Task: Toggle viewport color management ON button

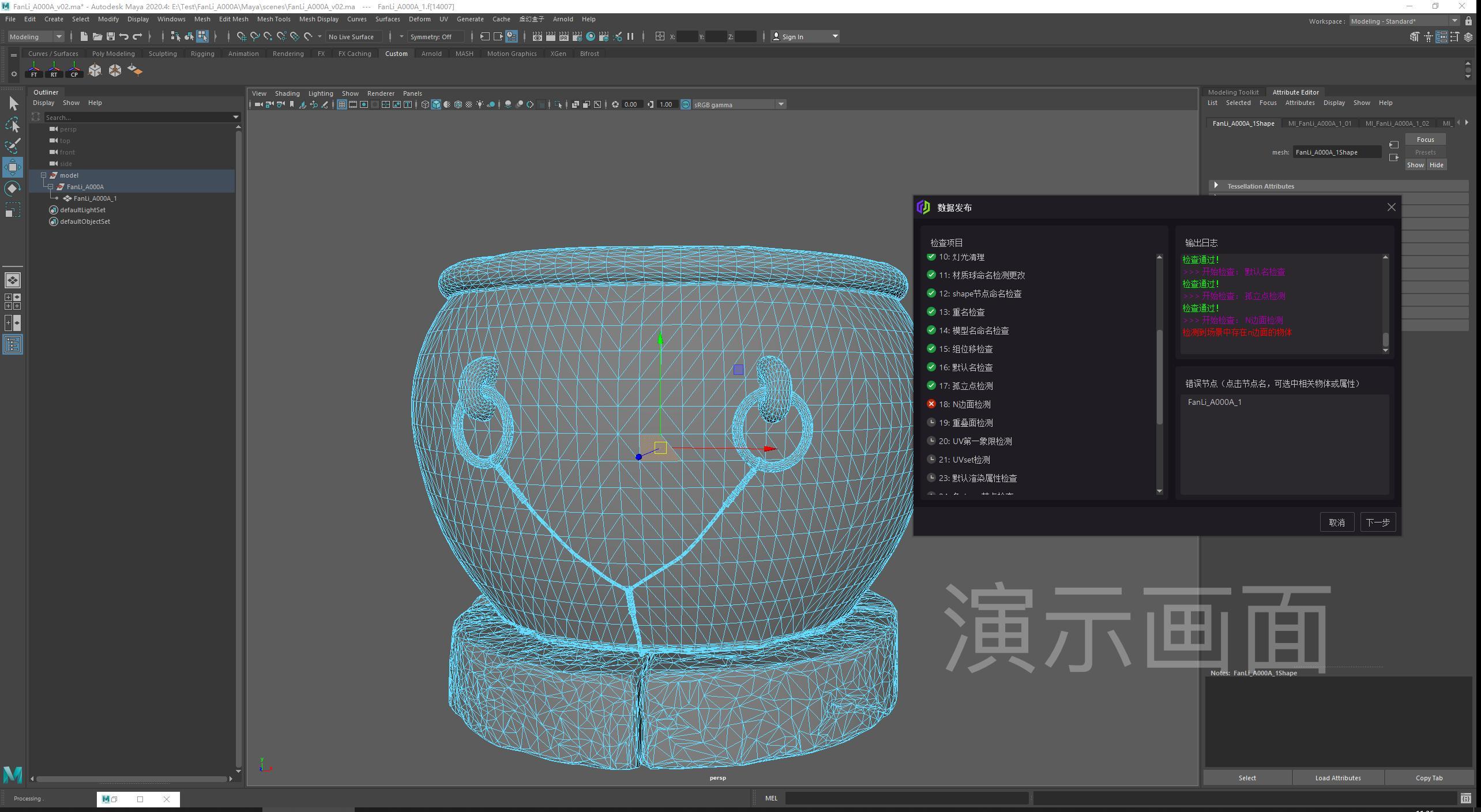Action: click(x=686, y=104)
